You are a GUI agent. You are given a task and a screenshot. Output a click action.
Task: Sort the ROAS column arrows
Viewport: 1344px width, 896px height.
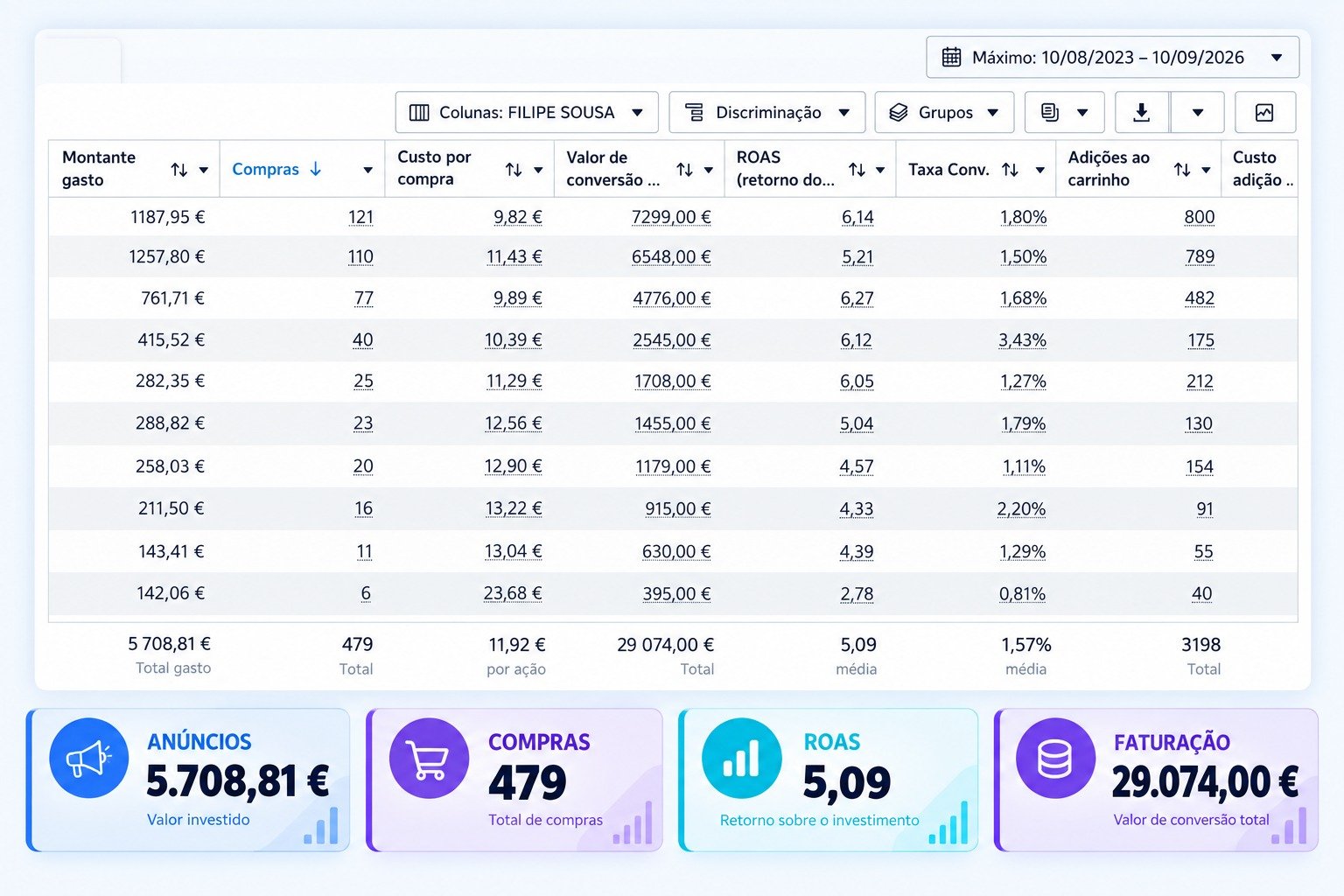857,170
